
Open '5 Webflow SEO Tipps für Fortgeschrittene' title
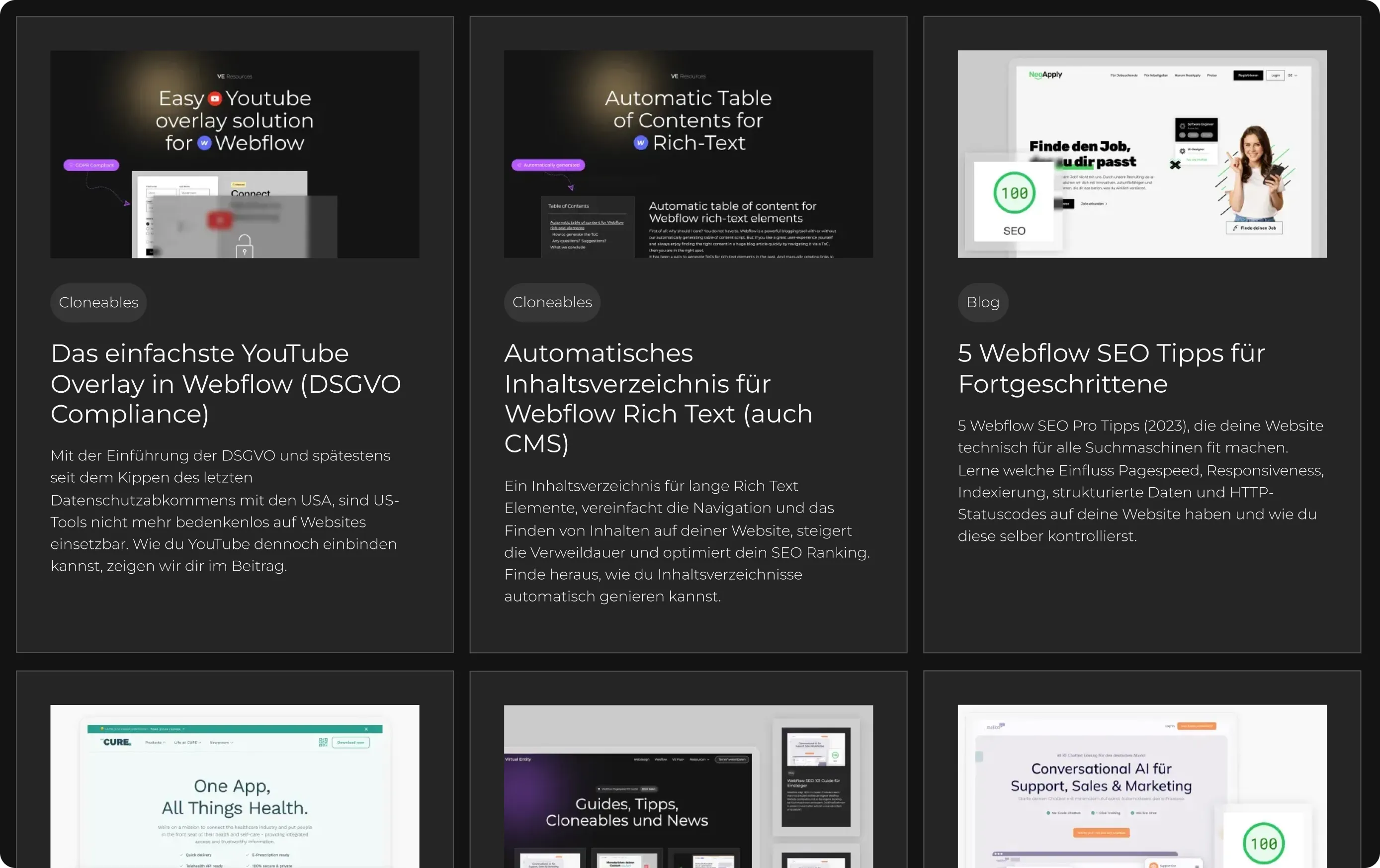(1111, 368)
